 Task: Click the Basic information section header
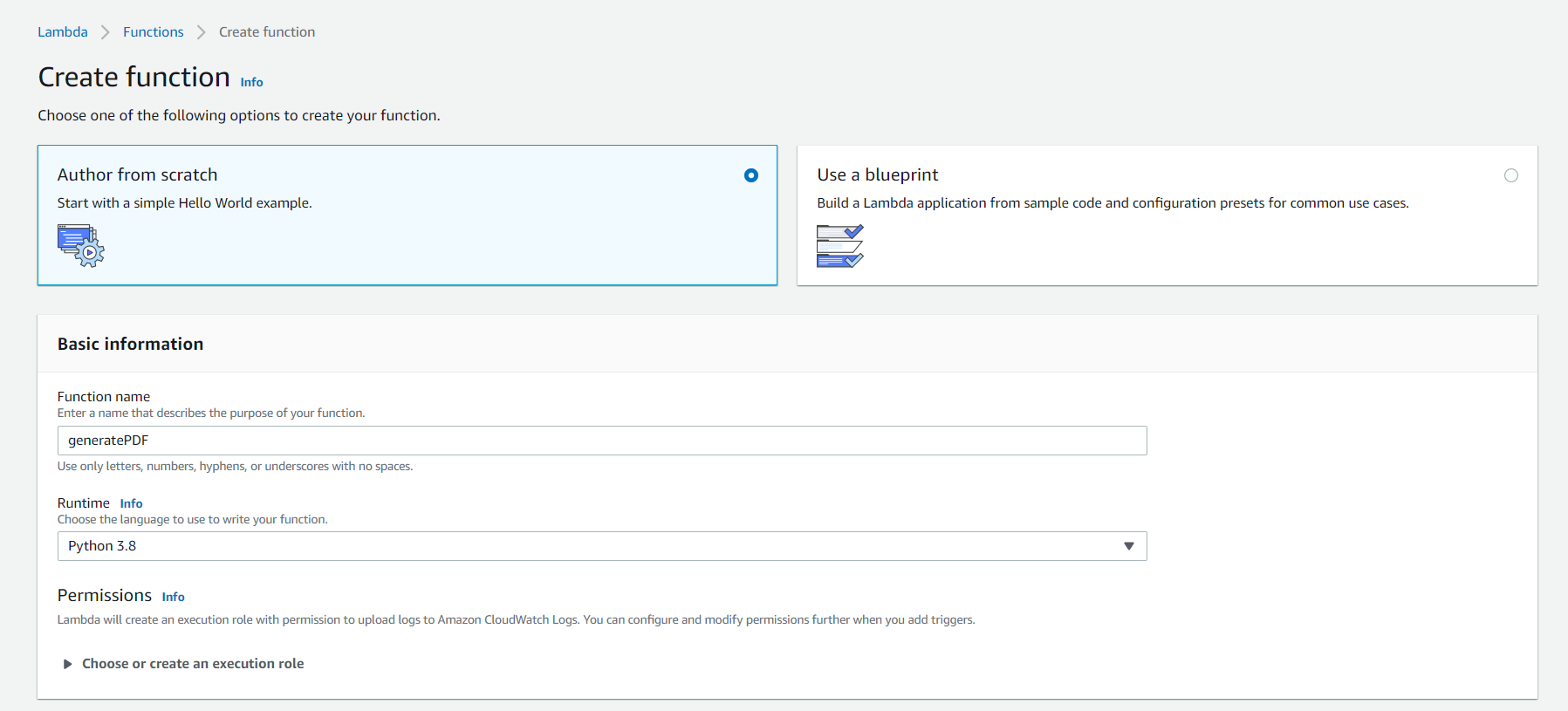coord(130,344)
